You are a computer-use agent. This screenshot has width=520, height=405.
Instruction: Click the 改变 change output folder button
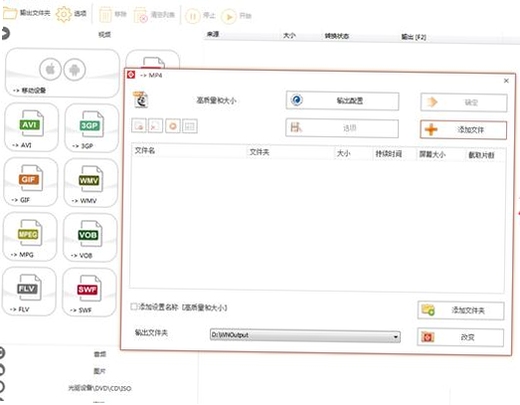click(460, 337)
